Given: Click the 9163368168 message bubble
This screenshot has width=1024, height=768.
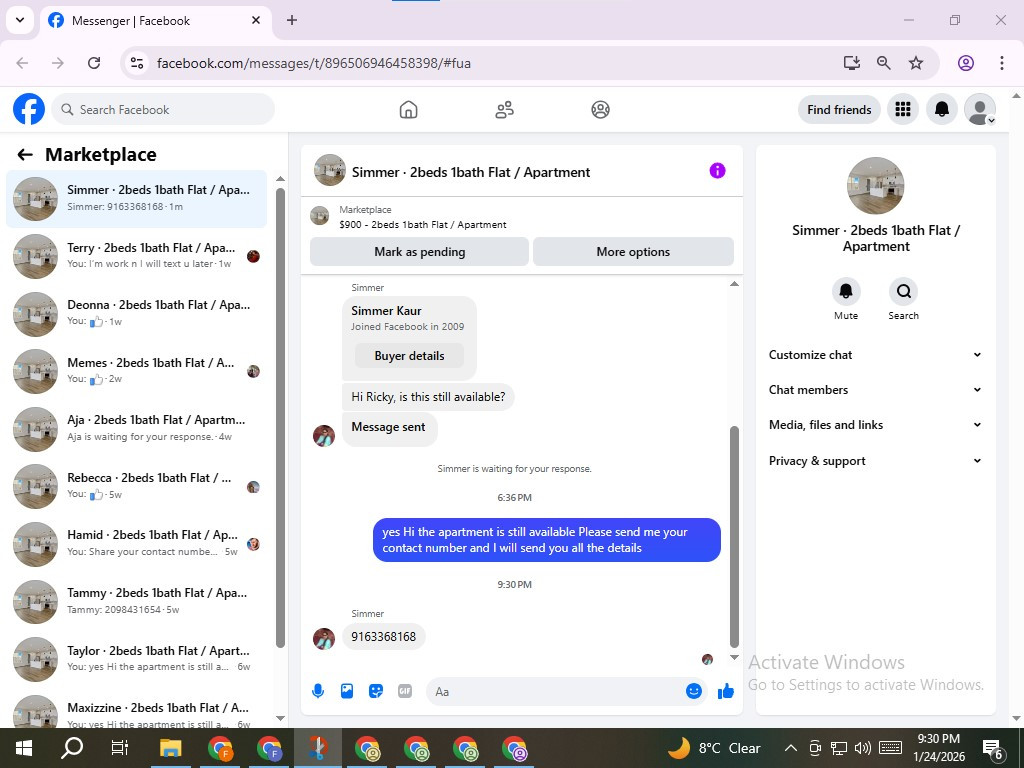Looking at the screenshot, I should pyautogui.click(x=383, y=637).
